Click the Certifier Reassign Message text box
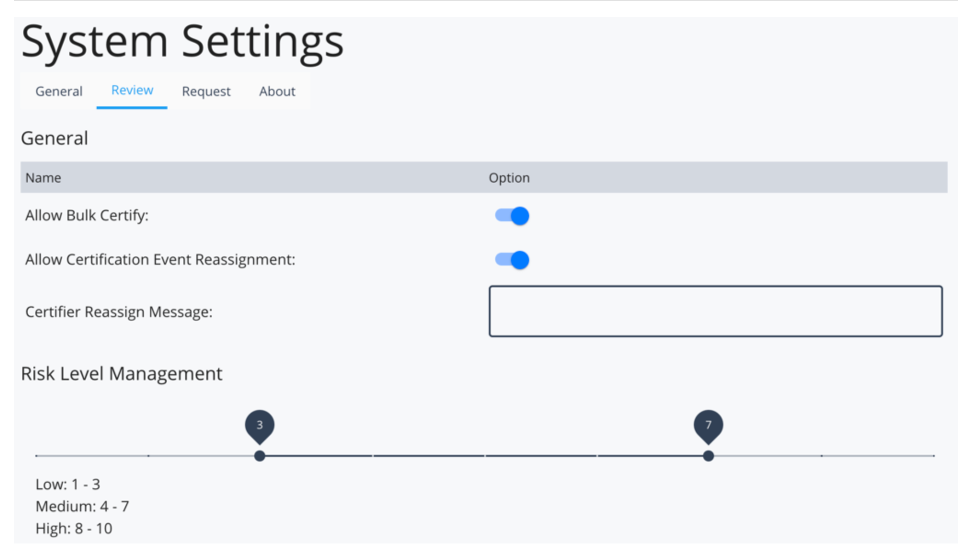 click(715, 312)
